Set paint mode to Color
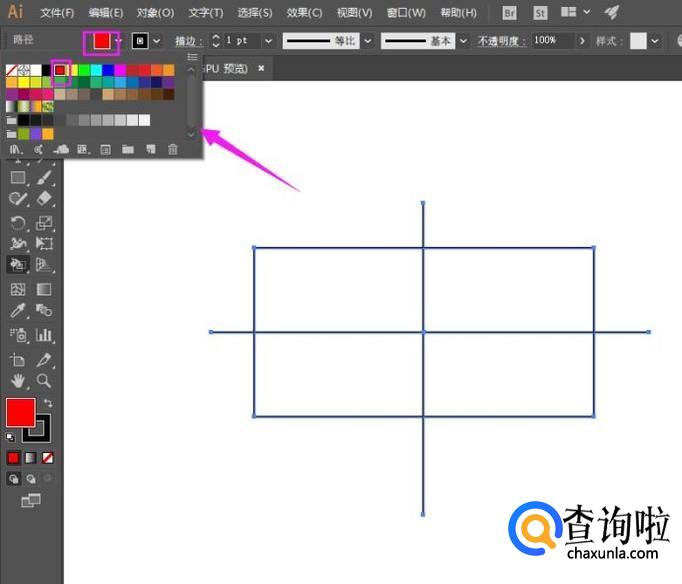 tap(13, 457)
